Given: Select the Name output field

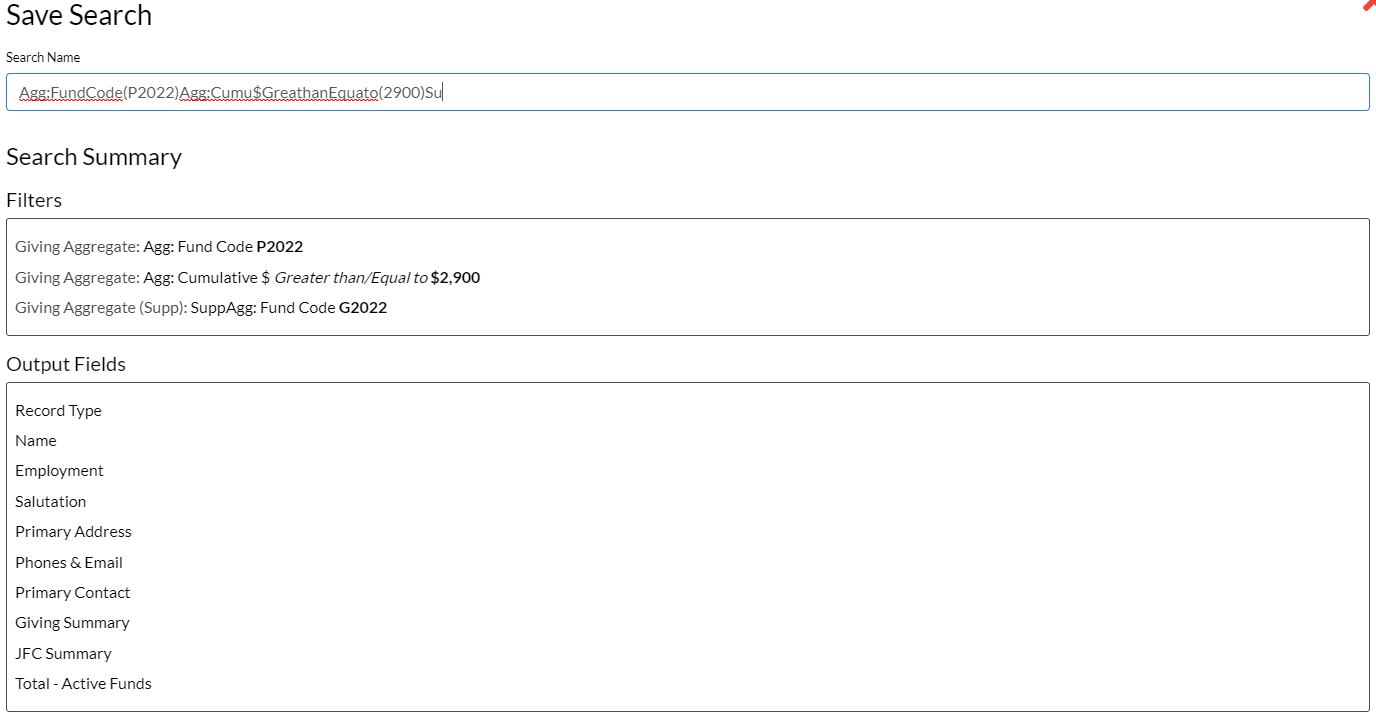Looking at the screenshot, I should click(x=36, y=441).
